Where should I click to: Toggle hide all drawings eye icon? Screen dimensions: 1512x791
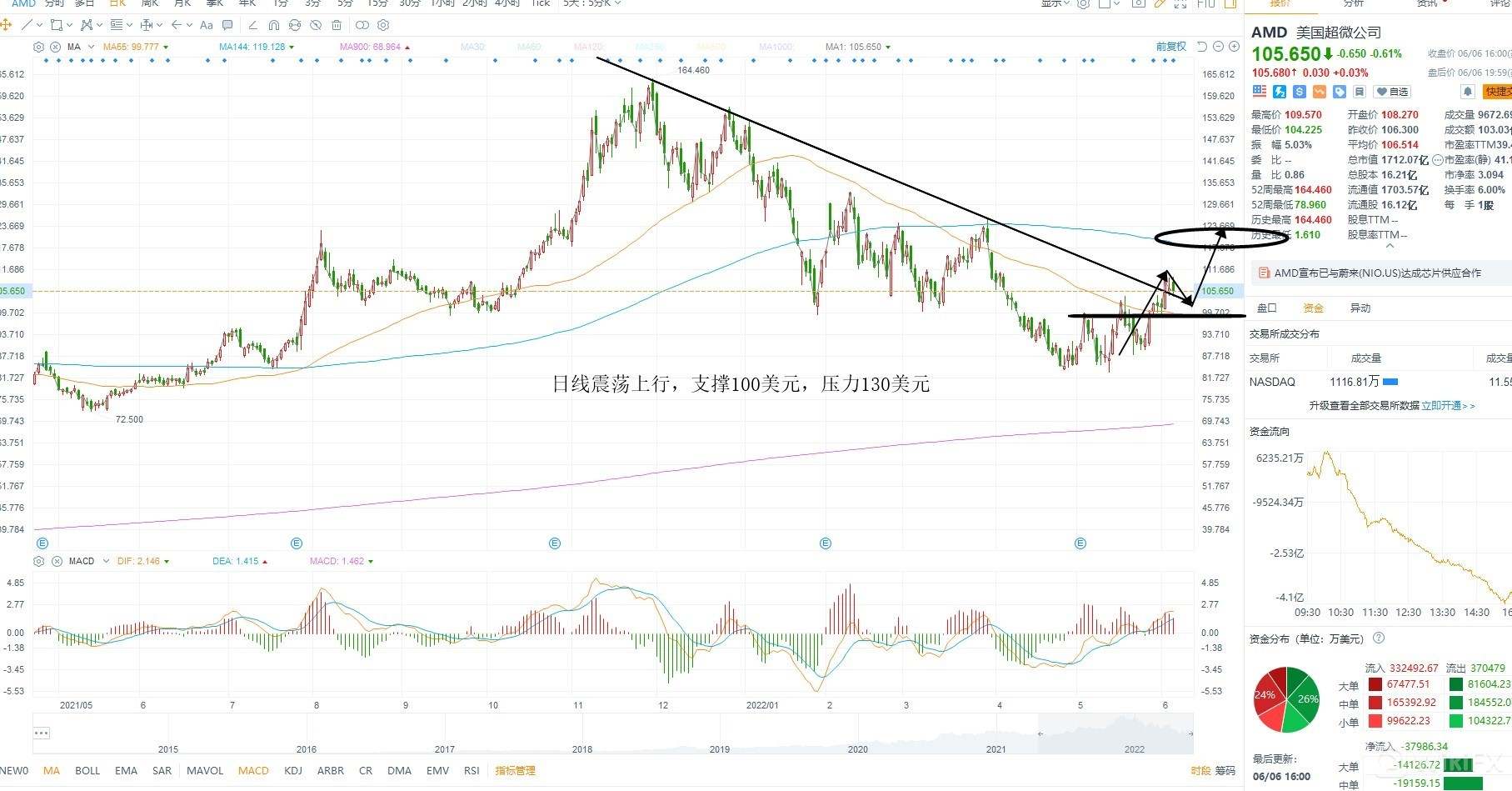tap(316, 25)
